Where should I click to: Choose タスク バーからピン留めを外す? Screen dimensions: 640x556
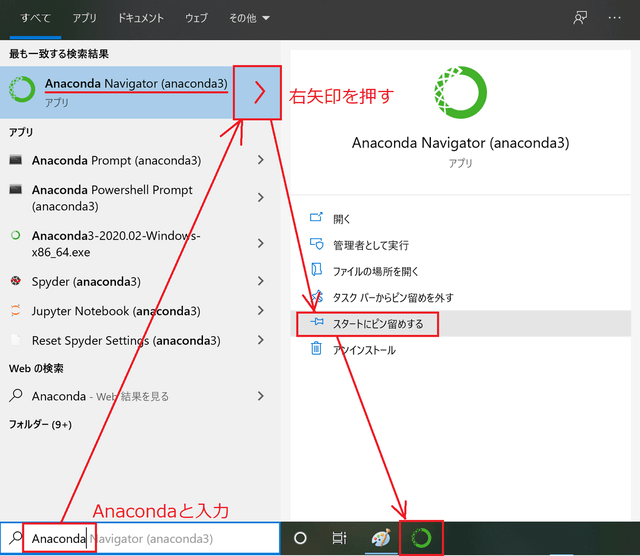tap(393, 298)
